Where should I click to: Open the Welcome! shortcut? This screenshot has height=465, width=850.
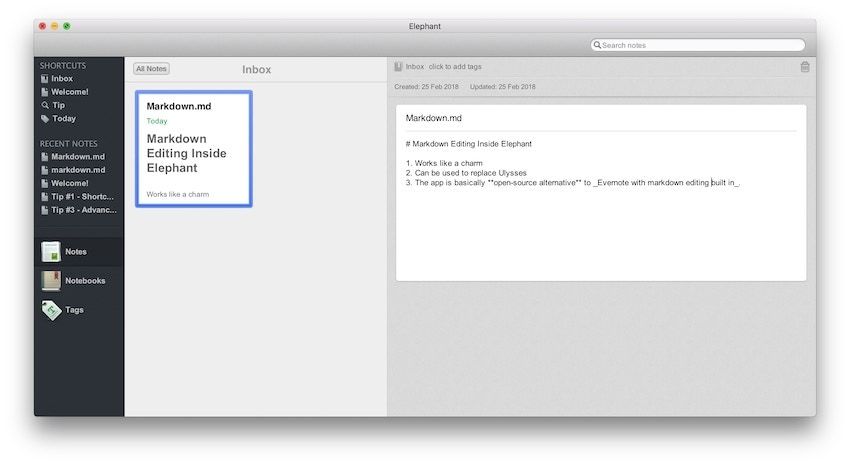pyautogui.click(x=69, y=92)
